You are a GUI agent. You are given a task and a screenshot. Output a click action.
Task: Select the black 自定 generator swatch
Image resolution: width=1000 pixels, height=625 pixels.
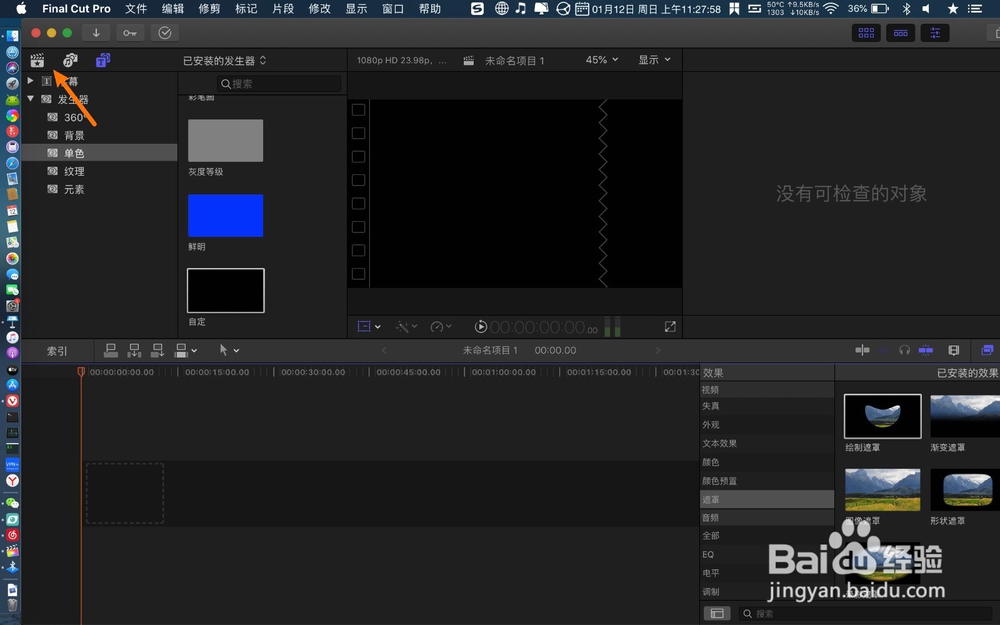[x=225, y=290]
